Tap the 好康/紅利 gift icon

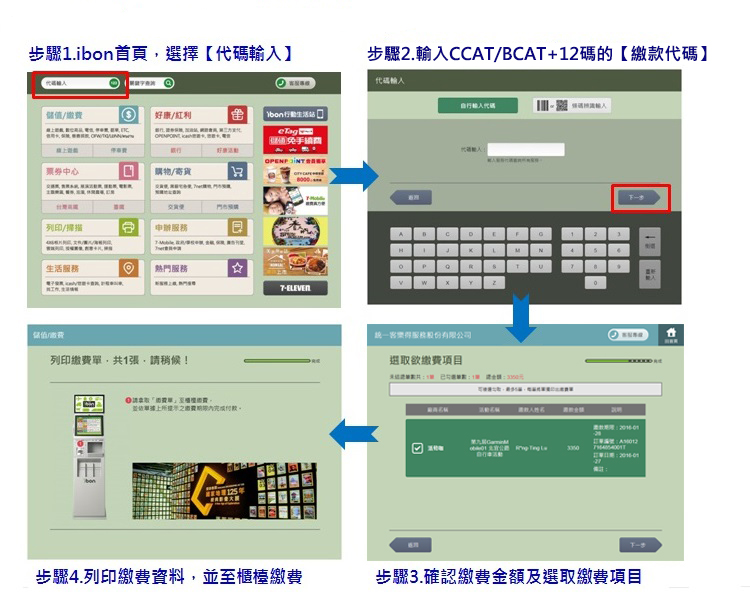pyautogui.click(x=237, y=115)
